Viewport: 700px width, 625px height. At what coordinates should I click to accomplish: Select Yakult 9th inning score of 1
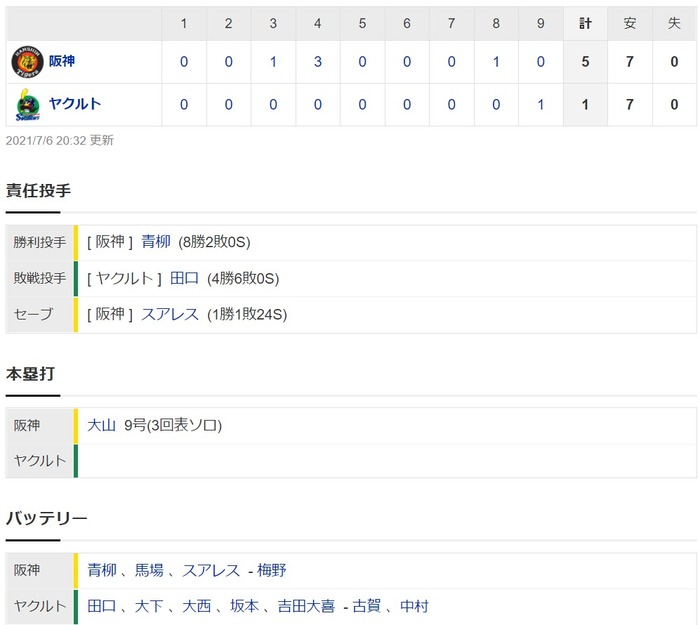point(540,104)
